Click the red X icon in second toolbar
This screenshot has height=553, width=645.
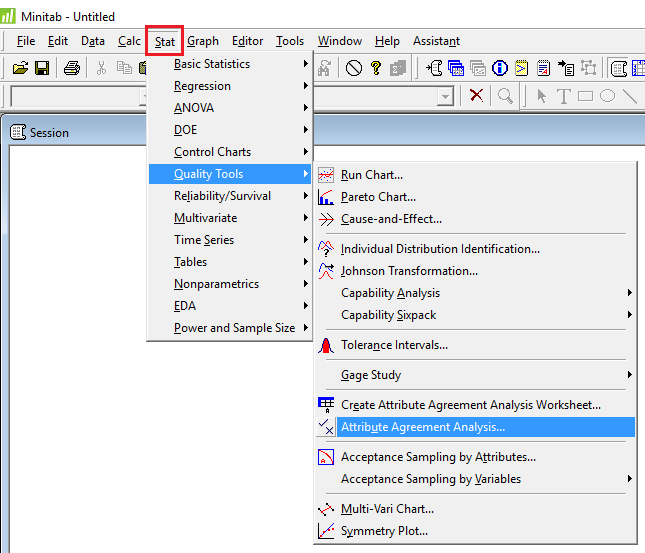pyautogui.click(x=476, y=96)
